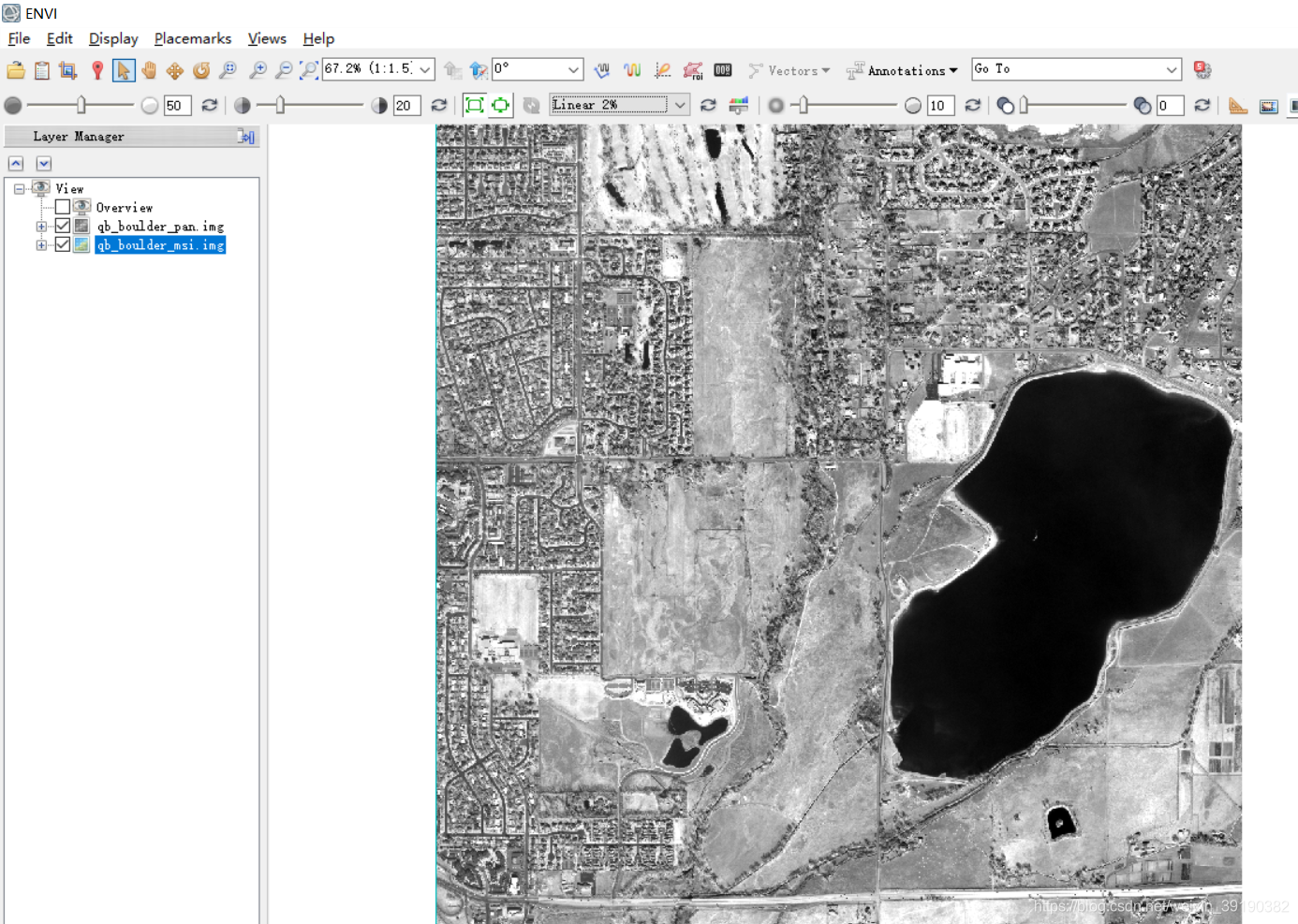Click the transparency value field showing 0
The width and height of the screenshot is (1298, 924).
tap(1171, 105)
